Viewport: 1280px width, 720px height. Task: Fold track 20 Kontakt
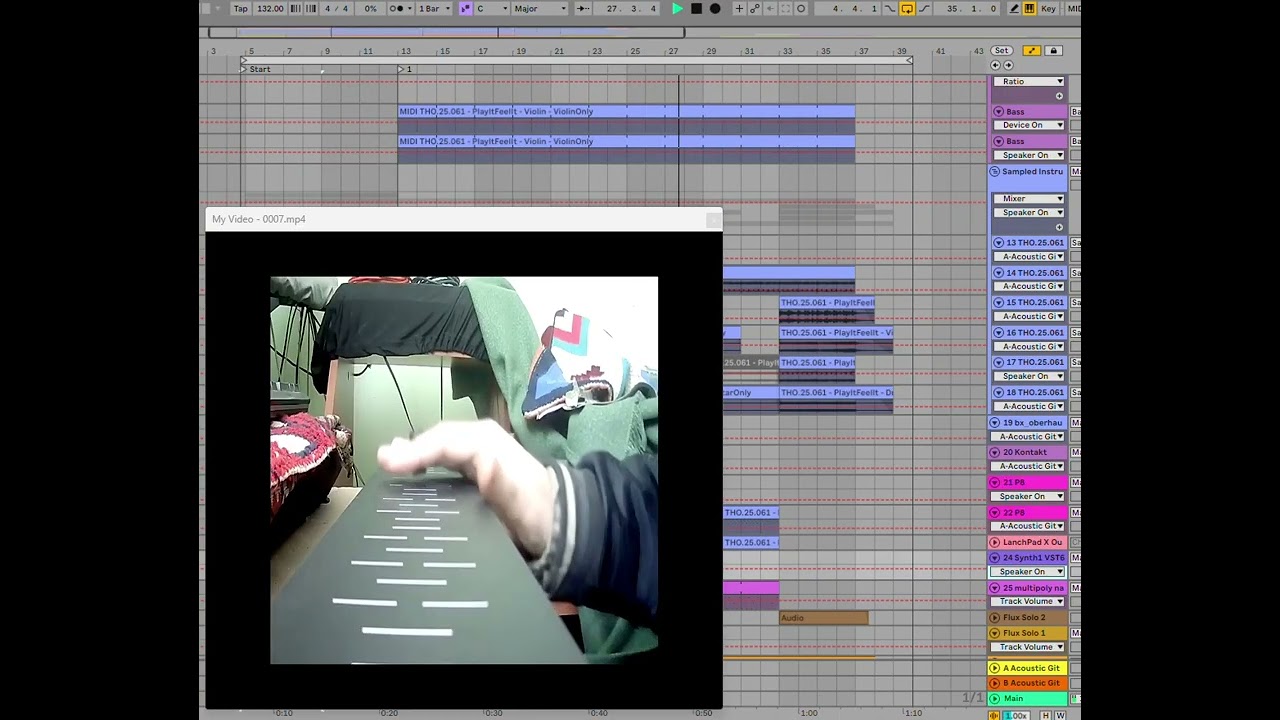coord(995,453)
